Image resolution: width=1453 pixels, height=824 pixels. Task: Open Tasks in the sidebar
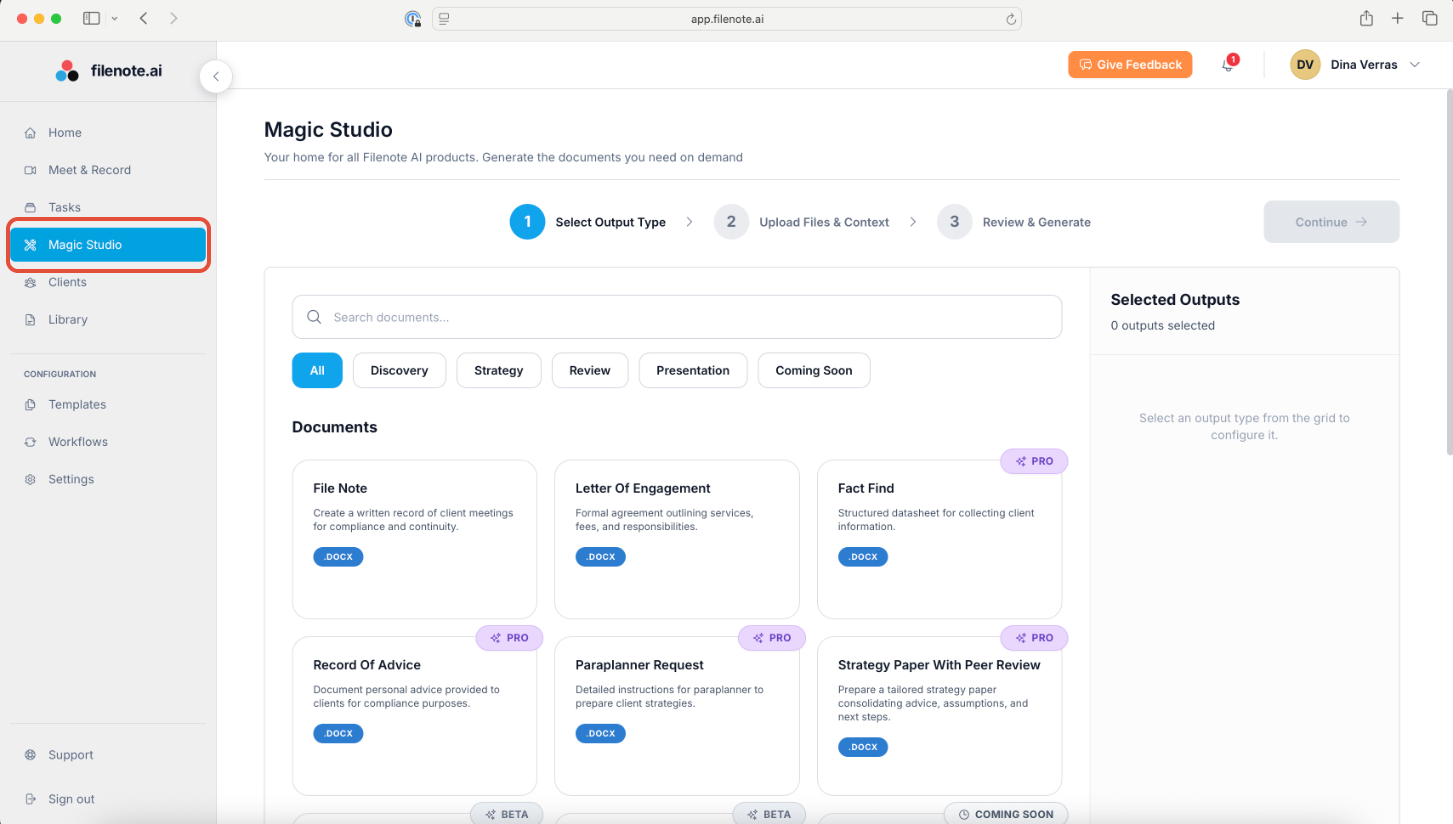(x=108, y=208)
